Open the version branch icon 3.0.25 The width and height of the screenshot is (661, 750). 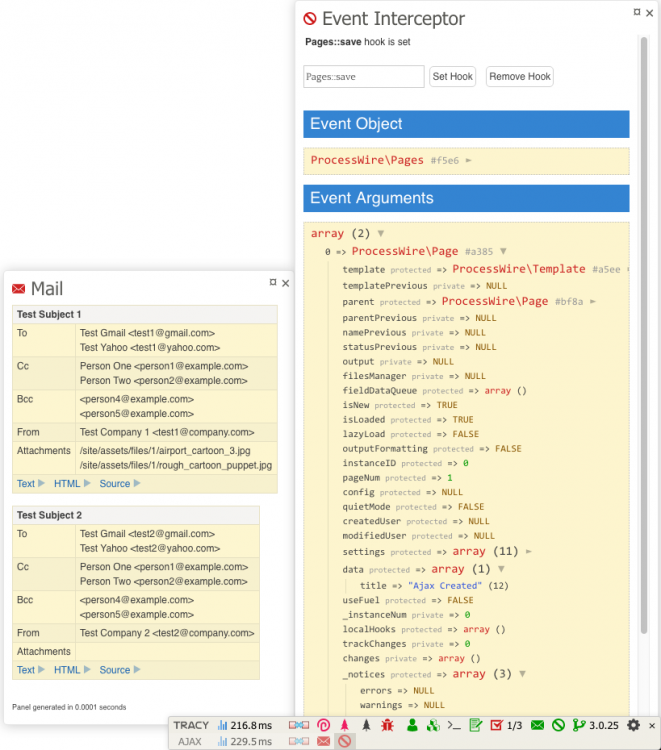tap(595, 725)
